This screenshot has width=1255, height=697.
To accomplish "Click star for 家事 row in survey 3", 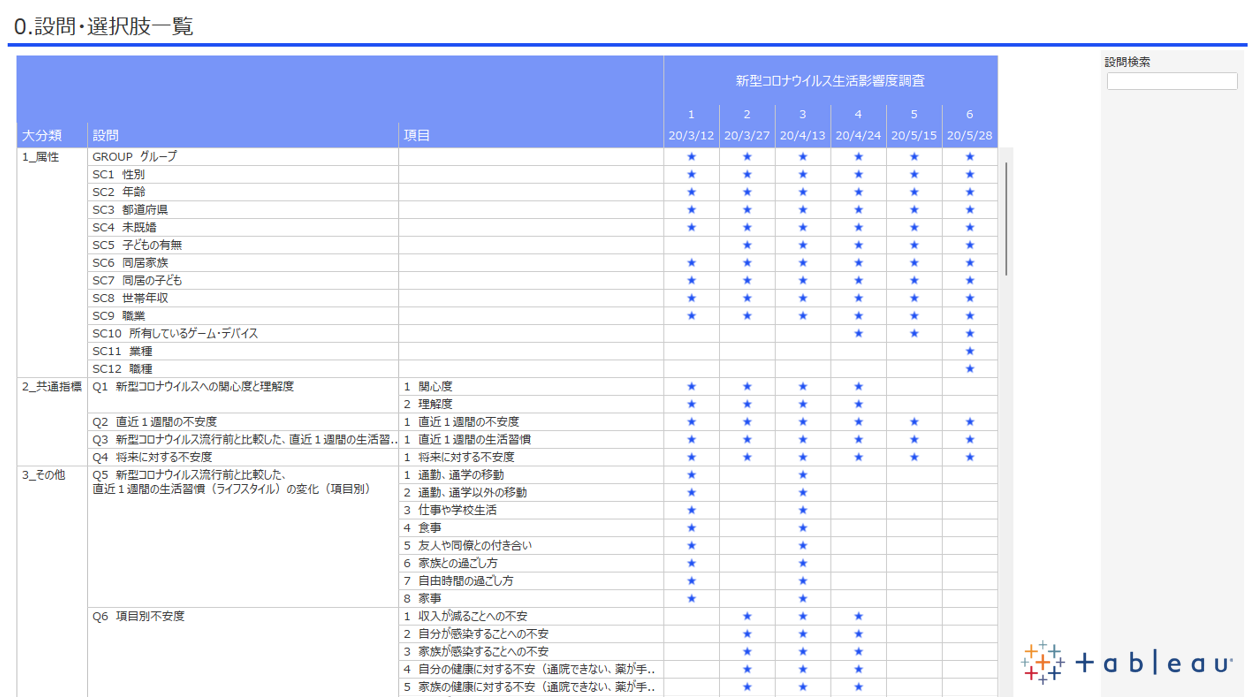I will coord(803,599).
